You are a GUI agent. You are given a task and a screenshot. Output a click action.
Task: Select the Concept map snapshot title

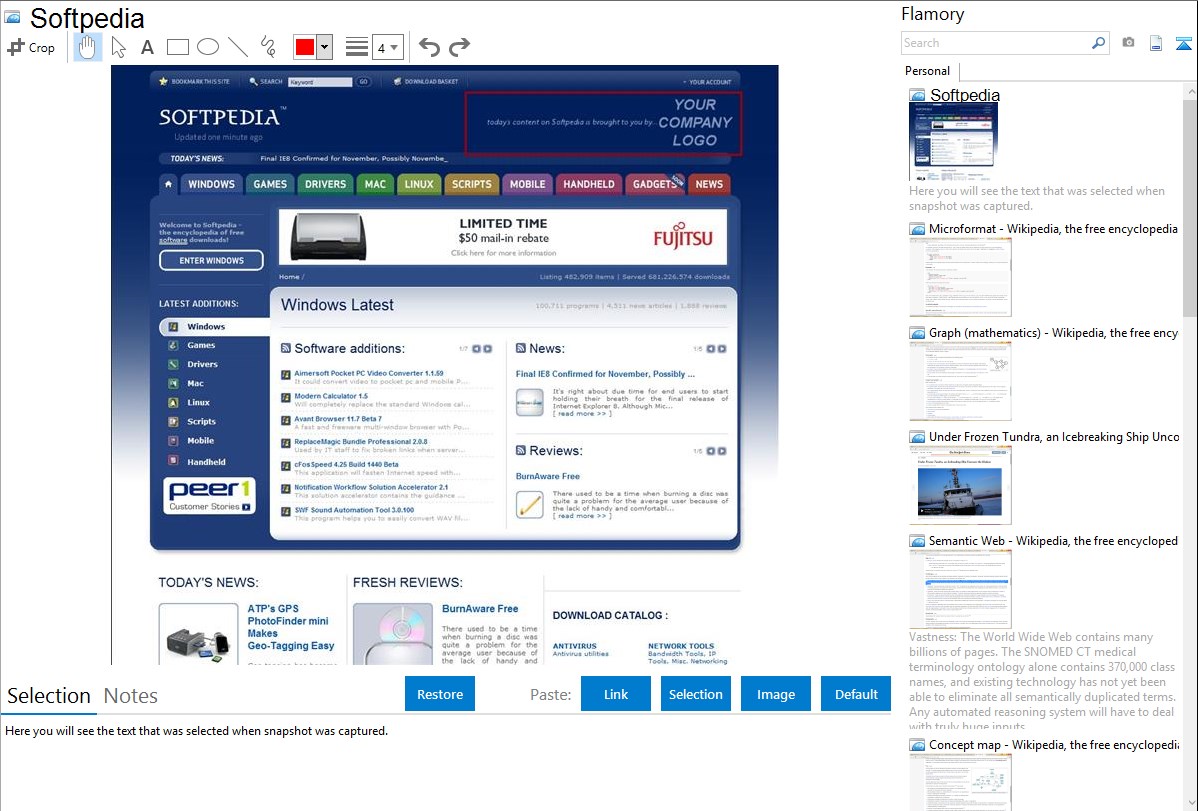coord(1054,744)
